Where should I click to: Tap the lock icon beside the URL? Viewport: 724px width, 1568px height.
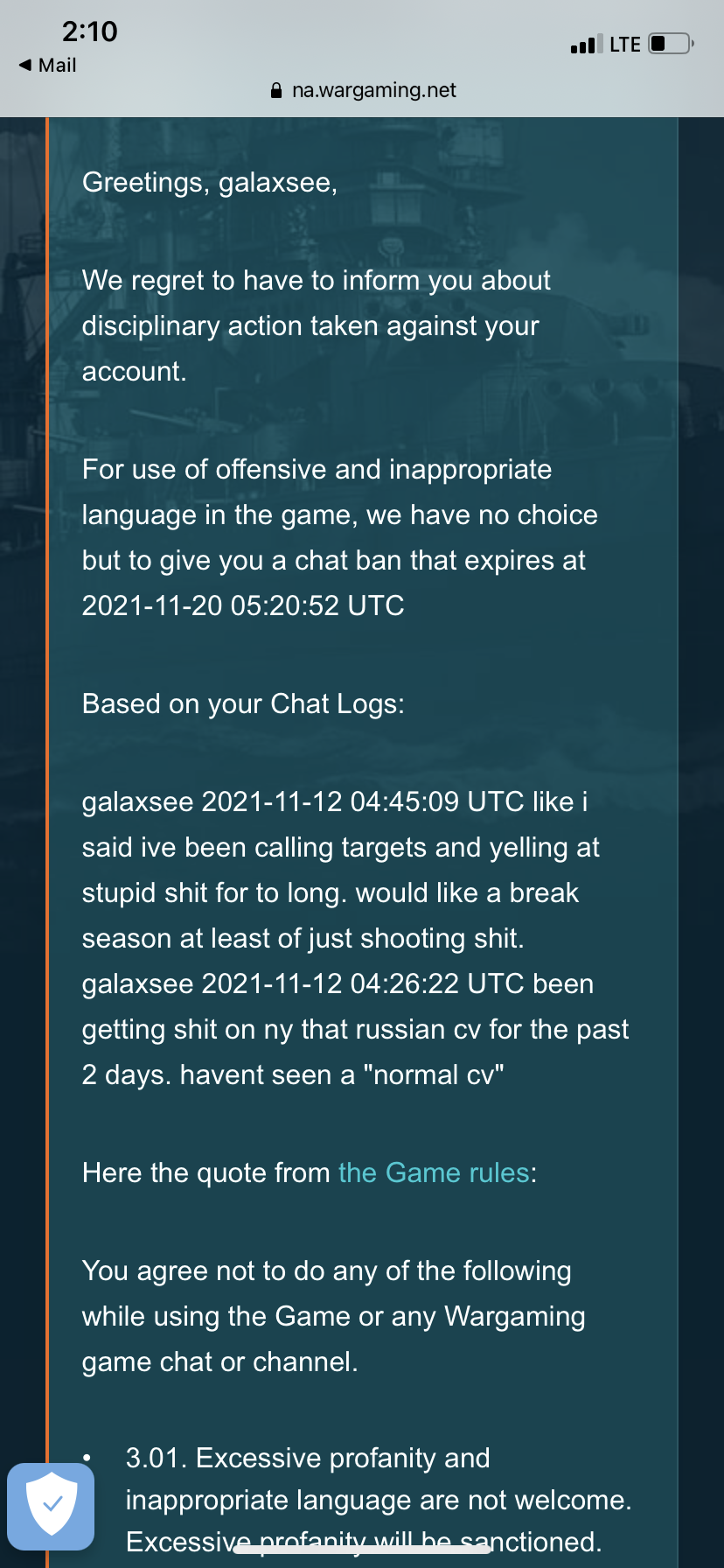pyautogui.click(x=276, y=90)
